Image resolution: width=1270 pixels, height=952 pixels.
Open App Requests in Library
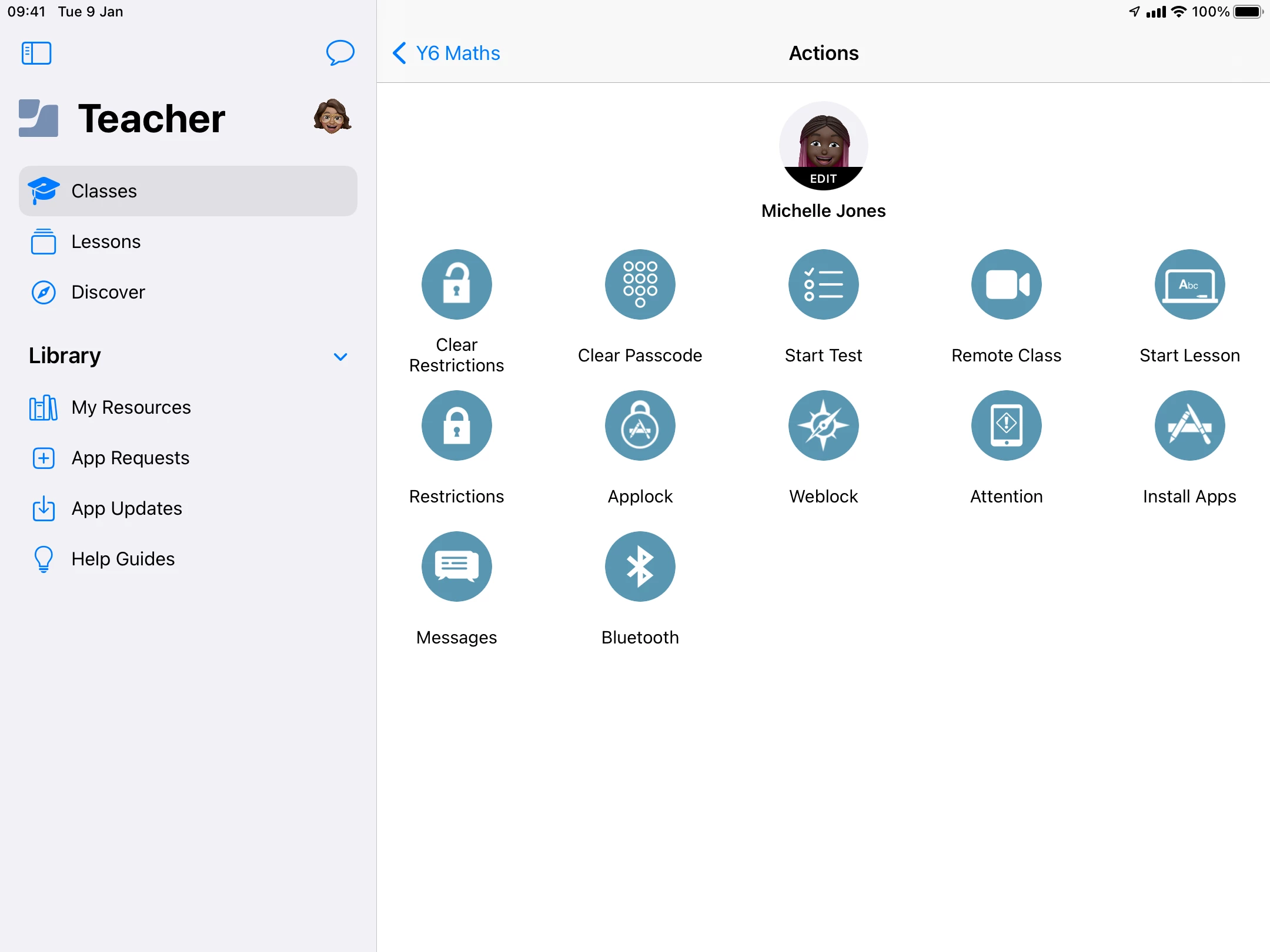(130, 458)
